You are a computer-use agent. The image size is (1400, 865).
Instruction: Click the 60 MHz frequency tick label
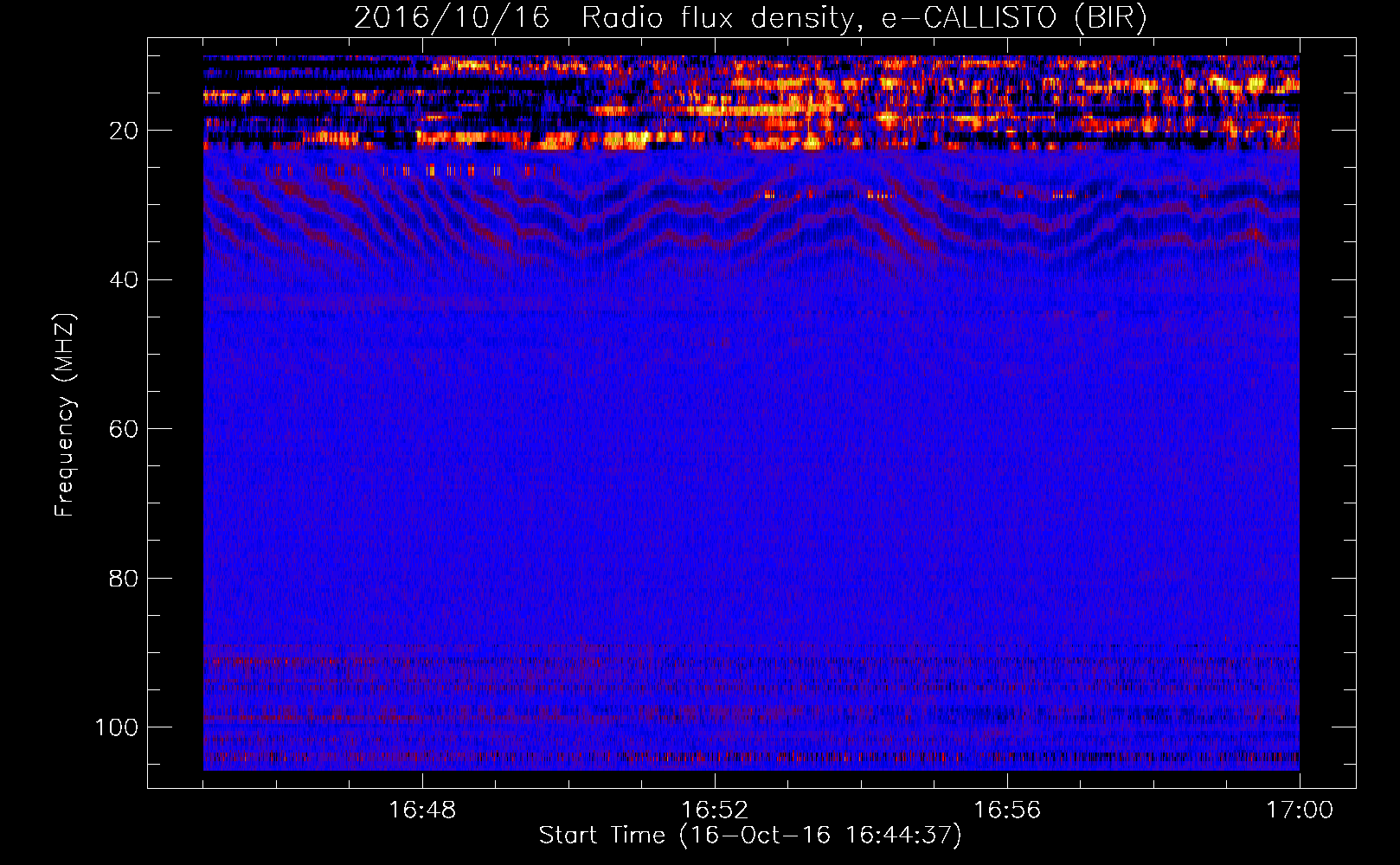pos(123,429)
